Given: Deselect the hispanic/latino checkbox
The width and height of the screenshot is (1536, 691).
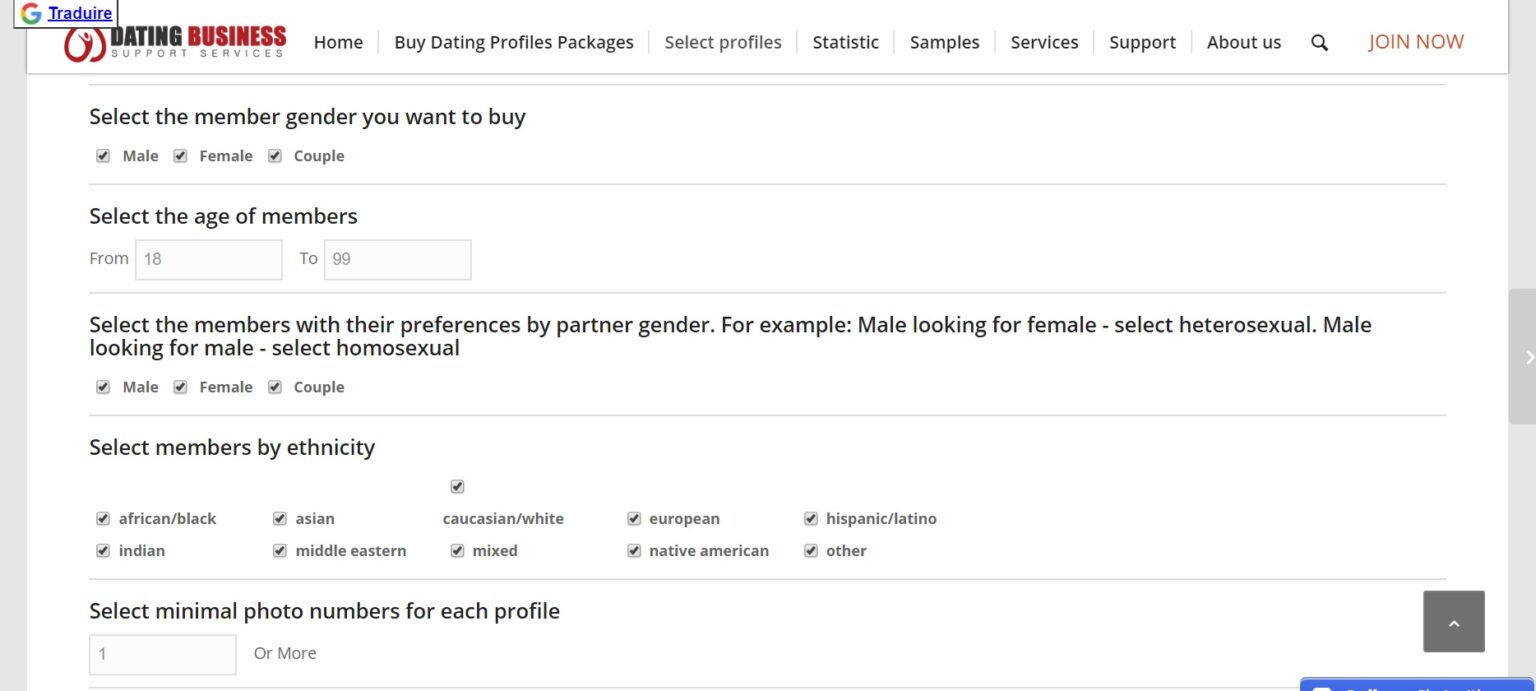Looking at the screenshot, I should pos(811,518).
